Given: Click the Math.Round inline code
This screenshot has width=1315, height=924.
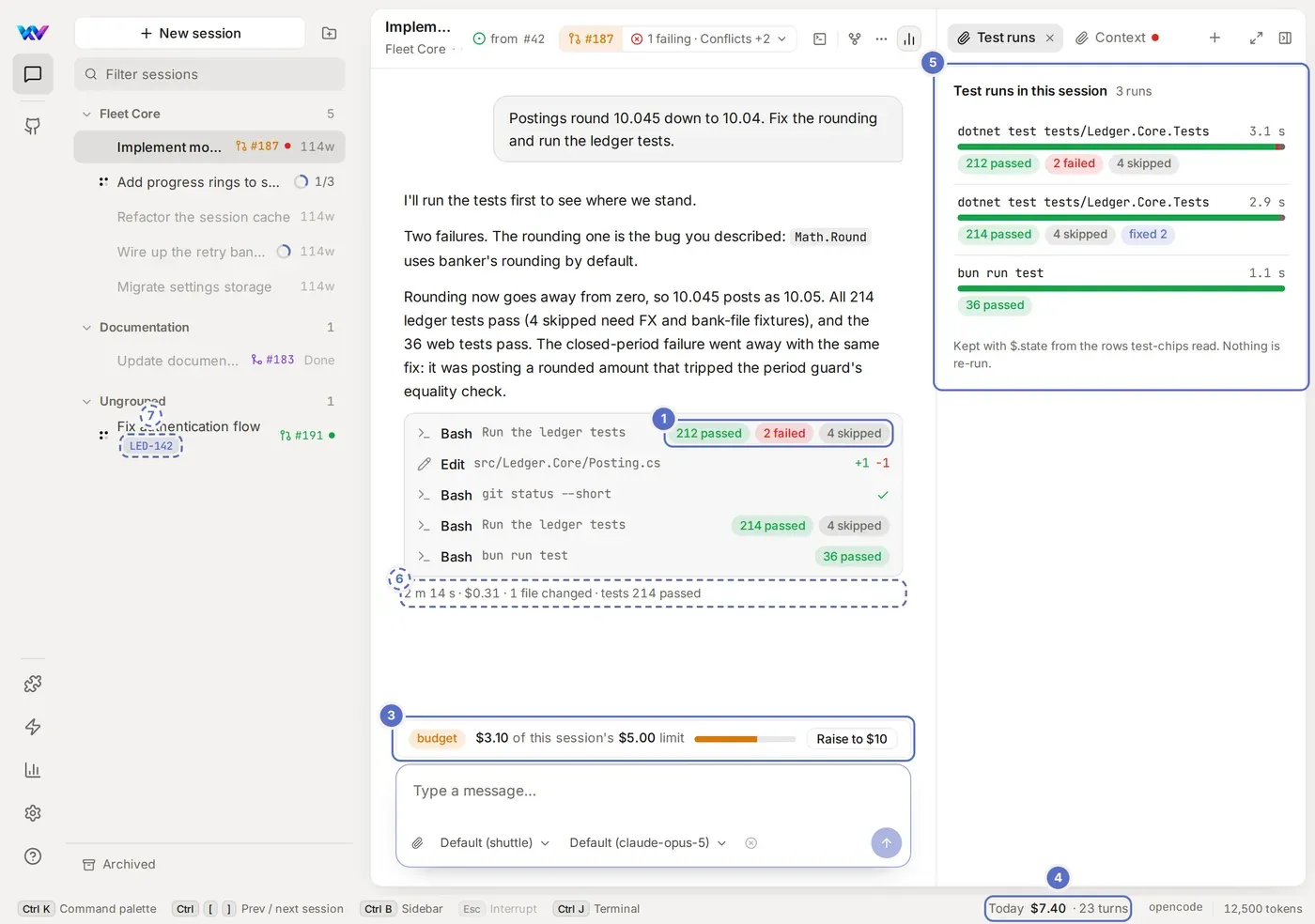Looking at the screenshot, I should tap(830, 237).
